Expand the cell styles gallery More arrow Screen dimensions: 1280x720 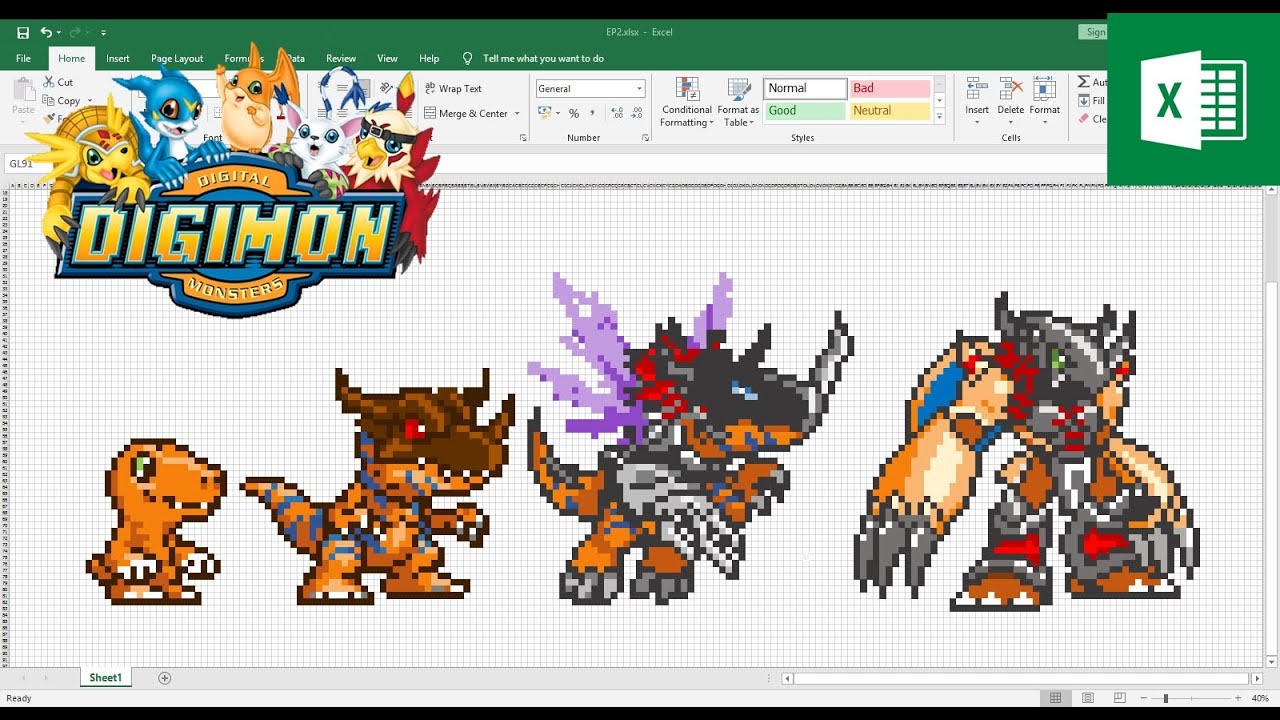(939, 117)
